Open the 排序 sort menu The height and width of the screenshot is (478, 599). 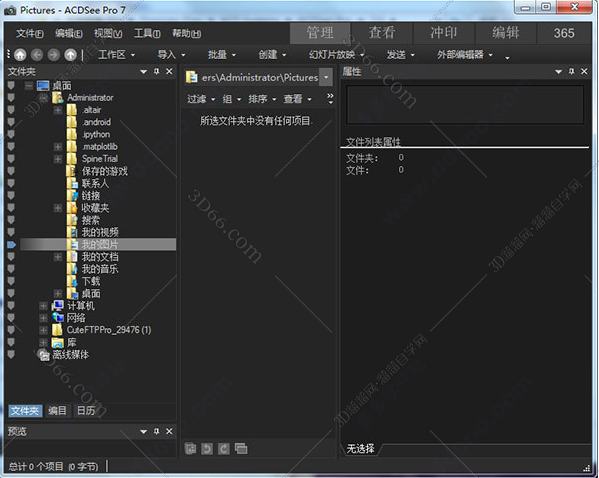pyautogui.click(x=262, y=99)
